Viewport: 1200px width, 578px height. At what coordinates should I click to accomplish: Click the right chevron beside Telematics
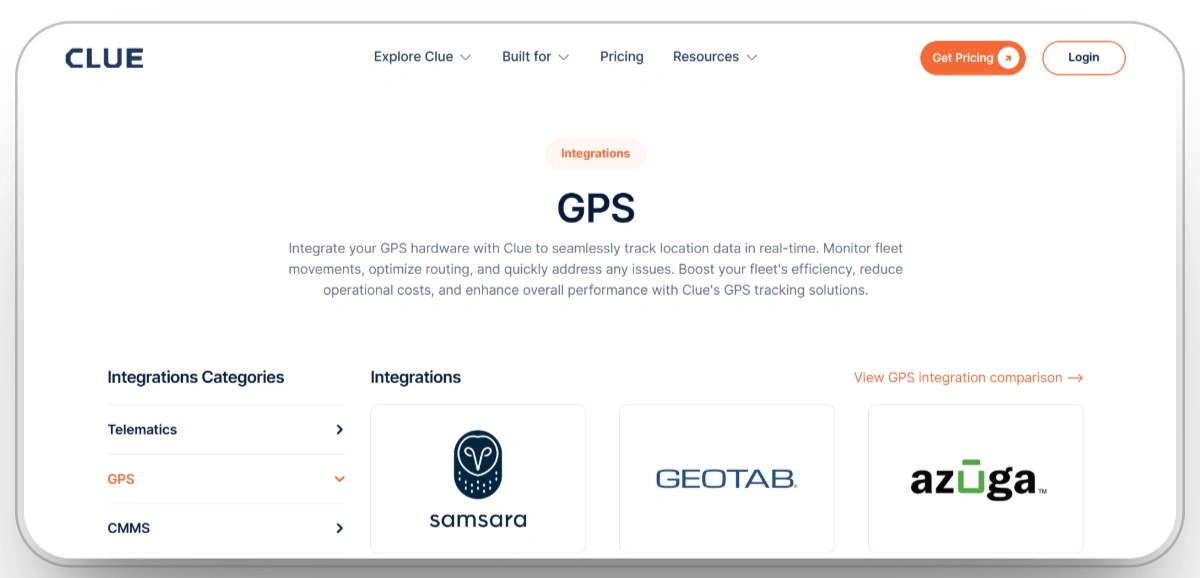tap(339, 430)
